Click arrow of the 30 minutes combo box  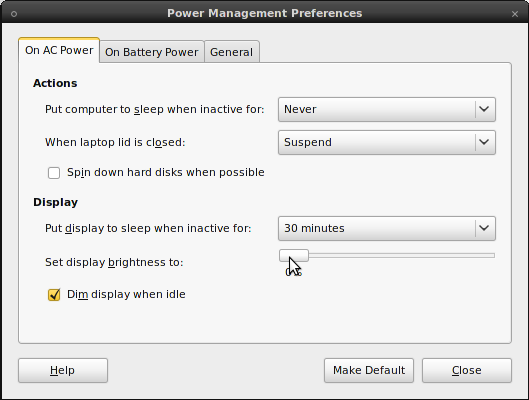[484, 228]
